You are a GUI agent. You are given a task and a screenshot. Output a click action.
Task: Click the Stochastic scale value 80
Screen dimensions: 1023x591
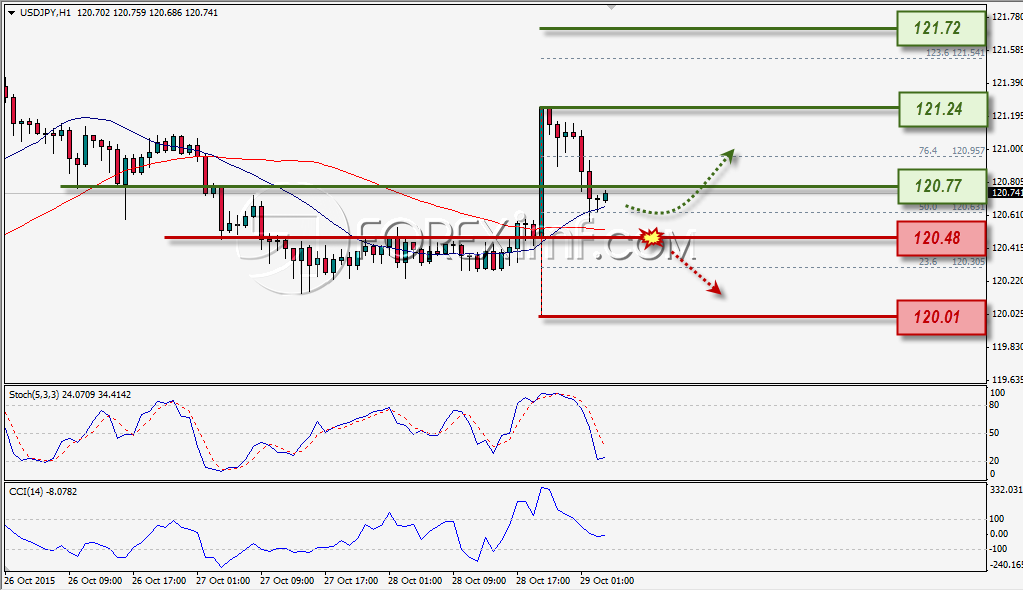click(994, 405)
